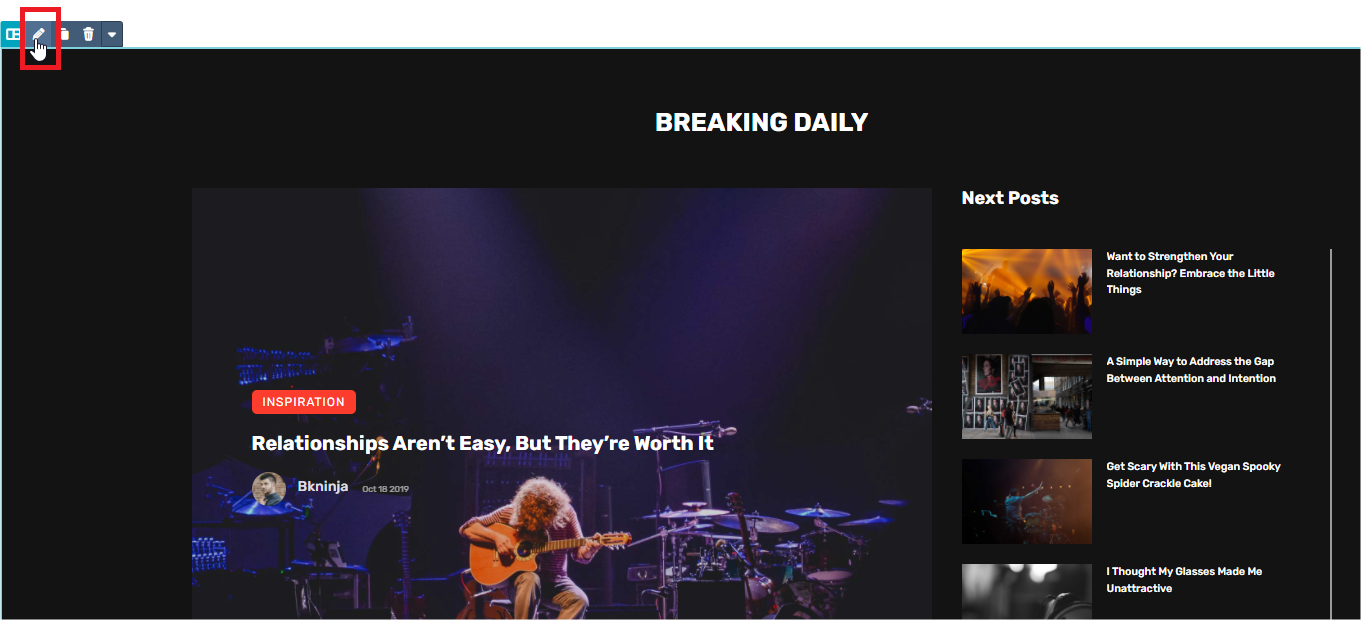
Task: Open the 'Relationships Aren't Easy' post title
Action: point(483,443)
